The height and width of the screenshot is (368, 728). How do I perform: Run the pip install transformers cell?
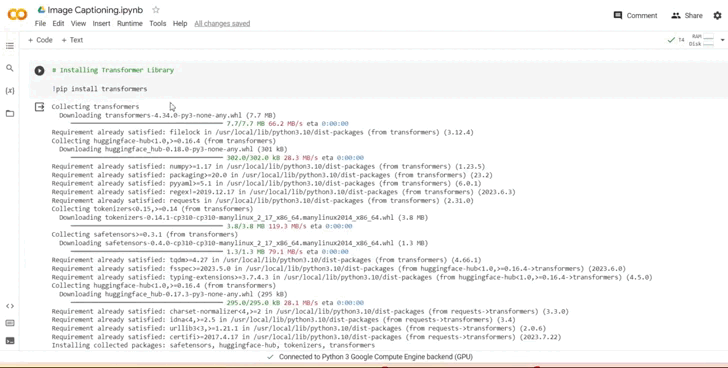coord(39,71)
